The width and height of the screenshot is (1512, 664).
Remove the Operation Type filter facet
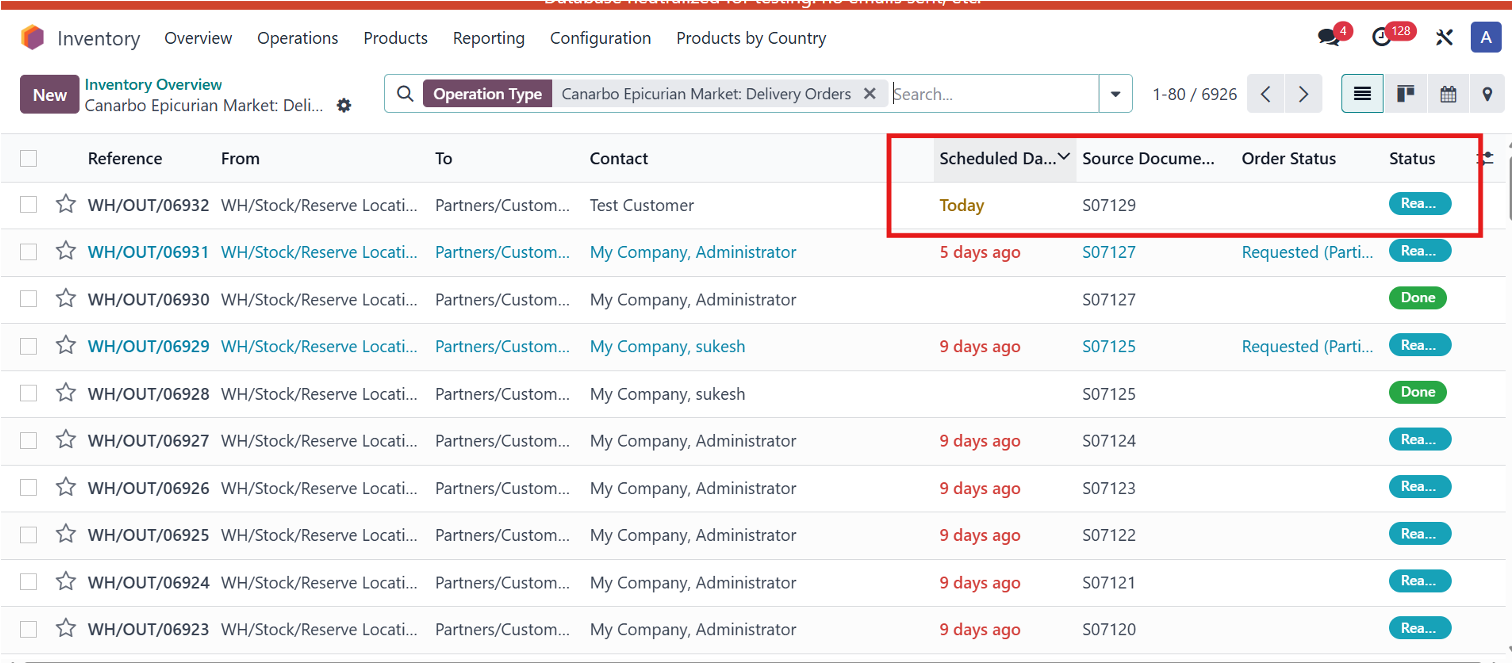(x=869, y=94)
